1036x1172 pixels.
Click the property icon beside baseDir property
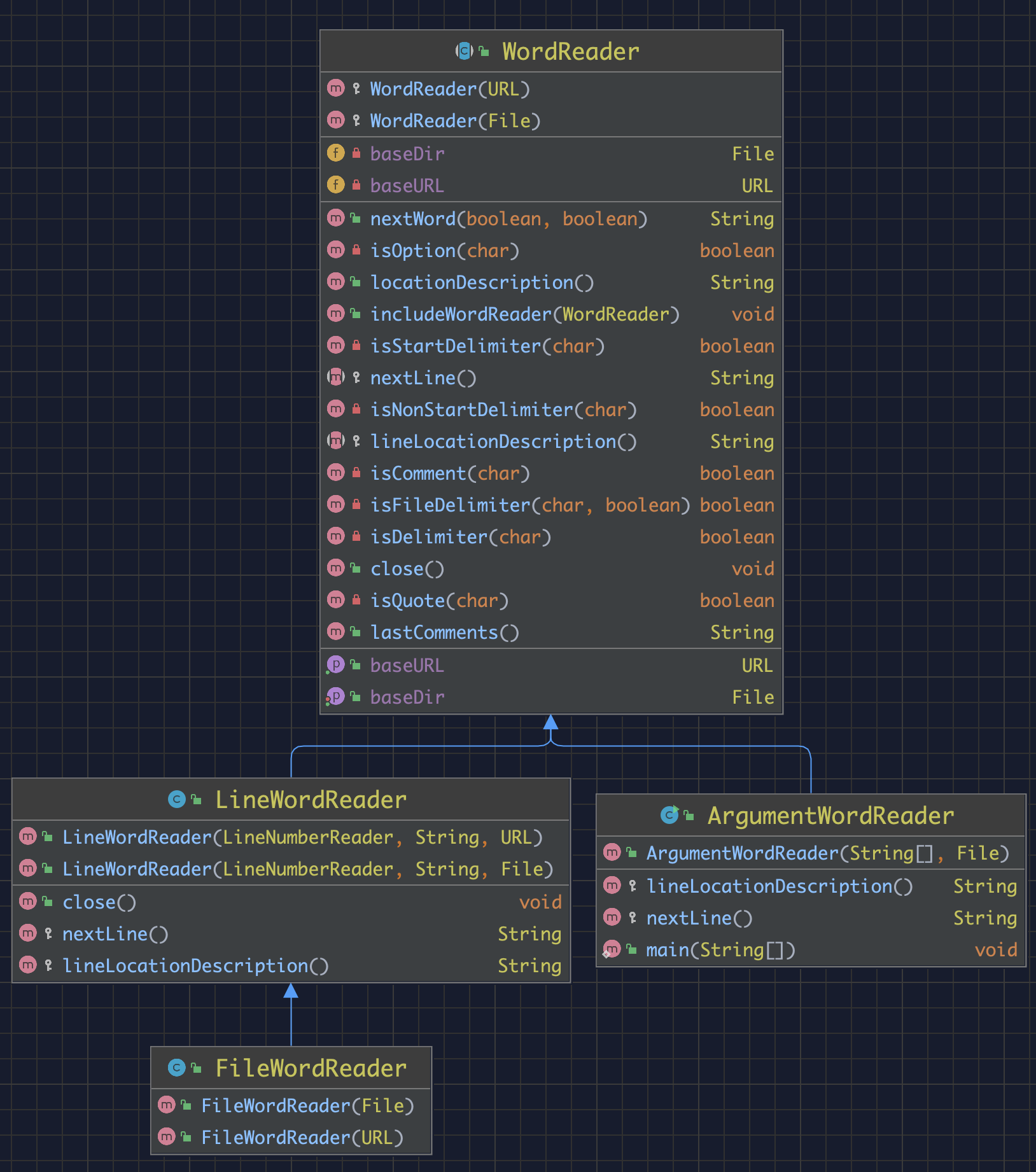coord(335,697)
